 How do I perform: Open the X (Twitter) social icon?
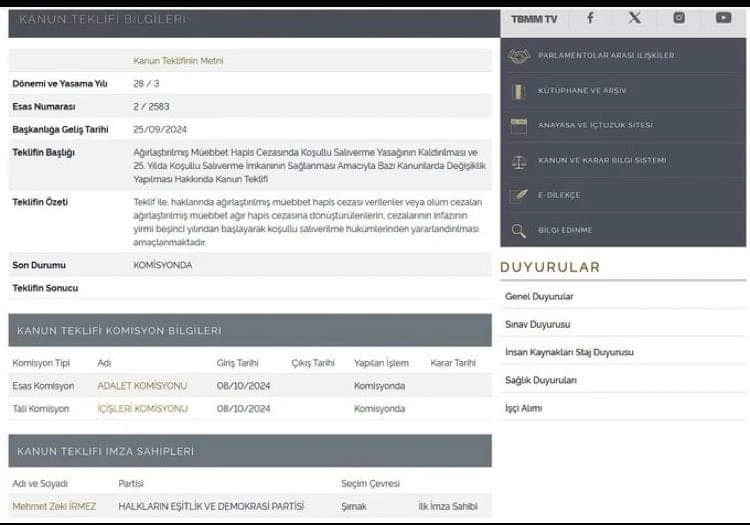635,18
